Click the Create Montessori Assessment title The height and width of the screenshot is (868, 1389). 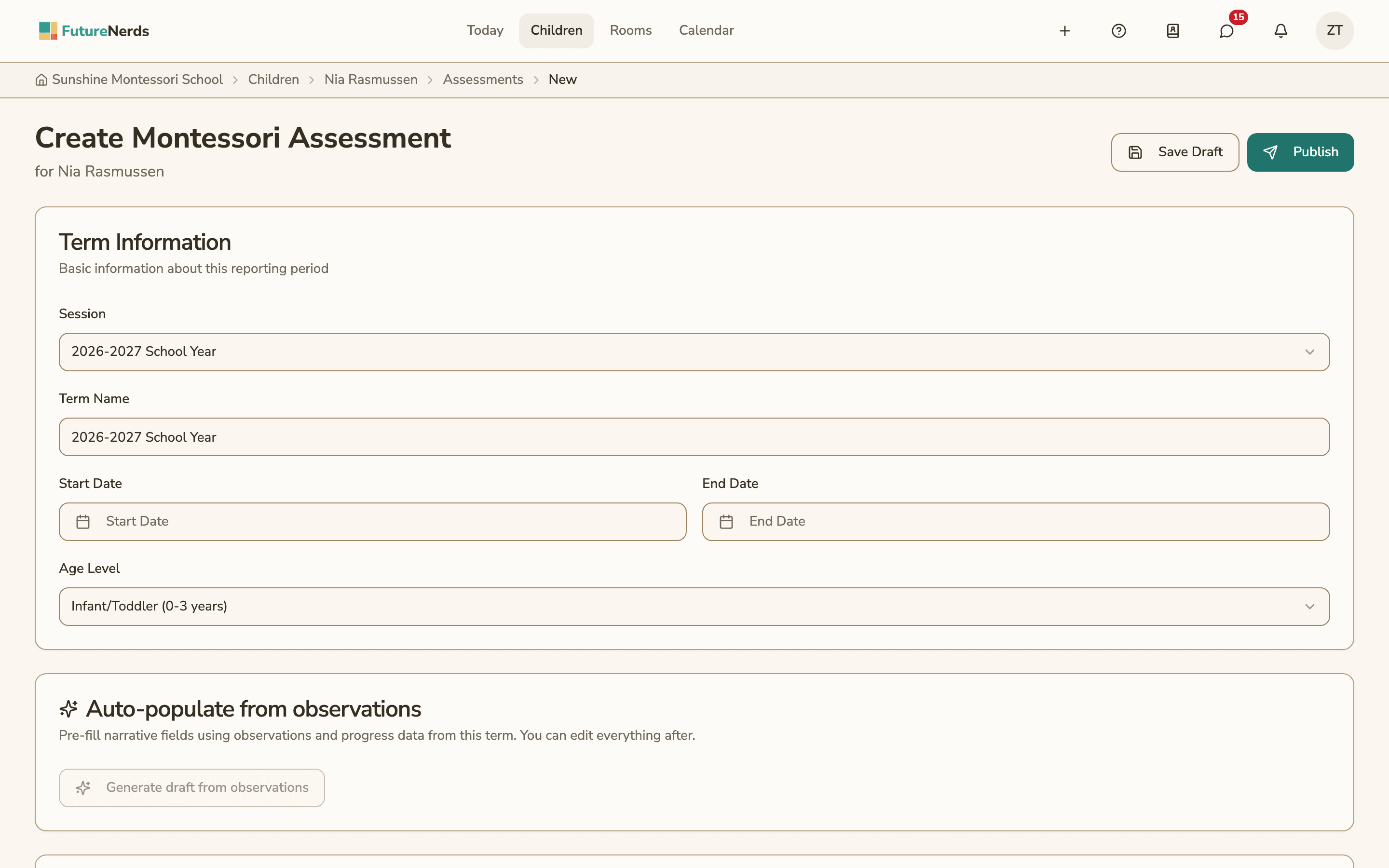pyautogui.click(x=243, y=138)
